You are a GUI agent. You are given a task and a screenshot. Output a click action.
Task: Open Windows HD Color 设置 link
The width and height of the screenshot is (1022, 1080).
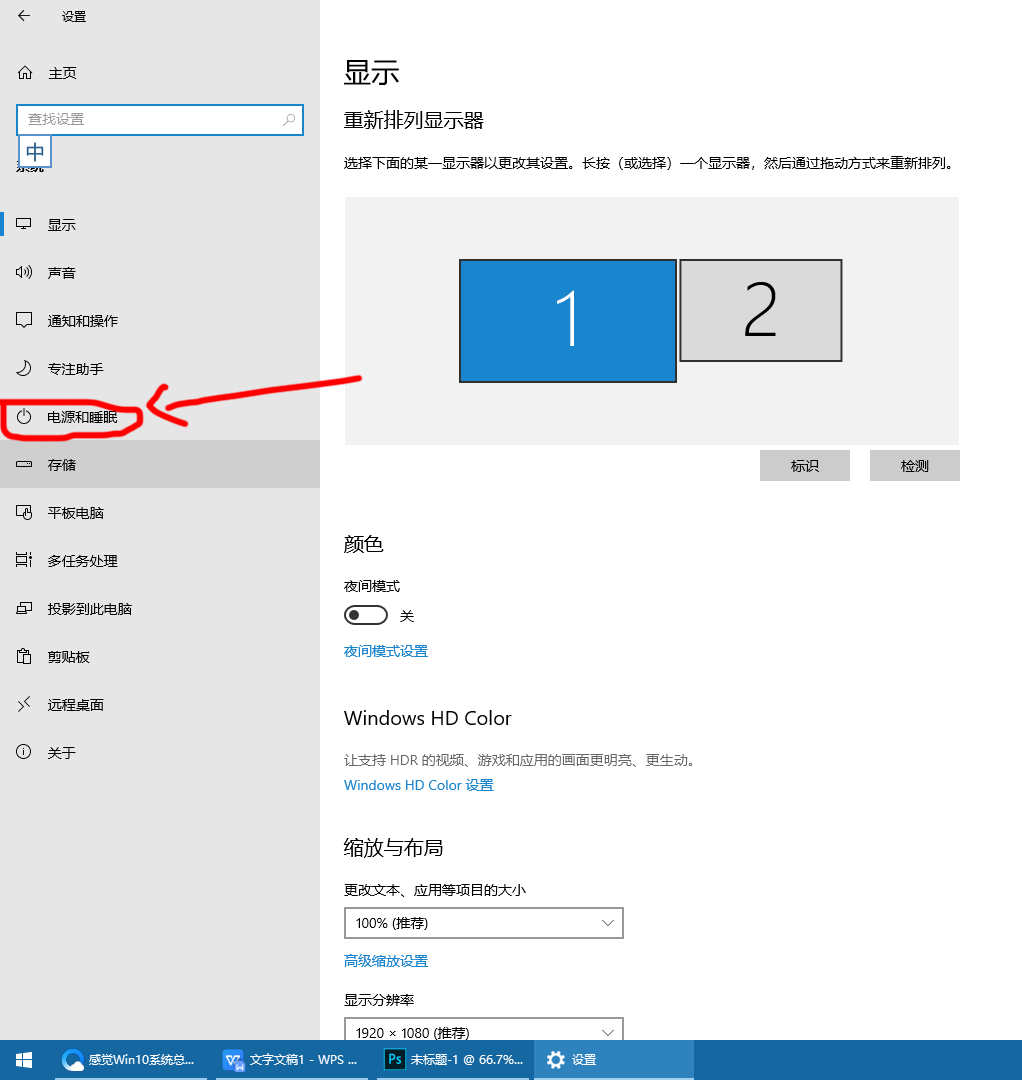pos(417,785)
